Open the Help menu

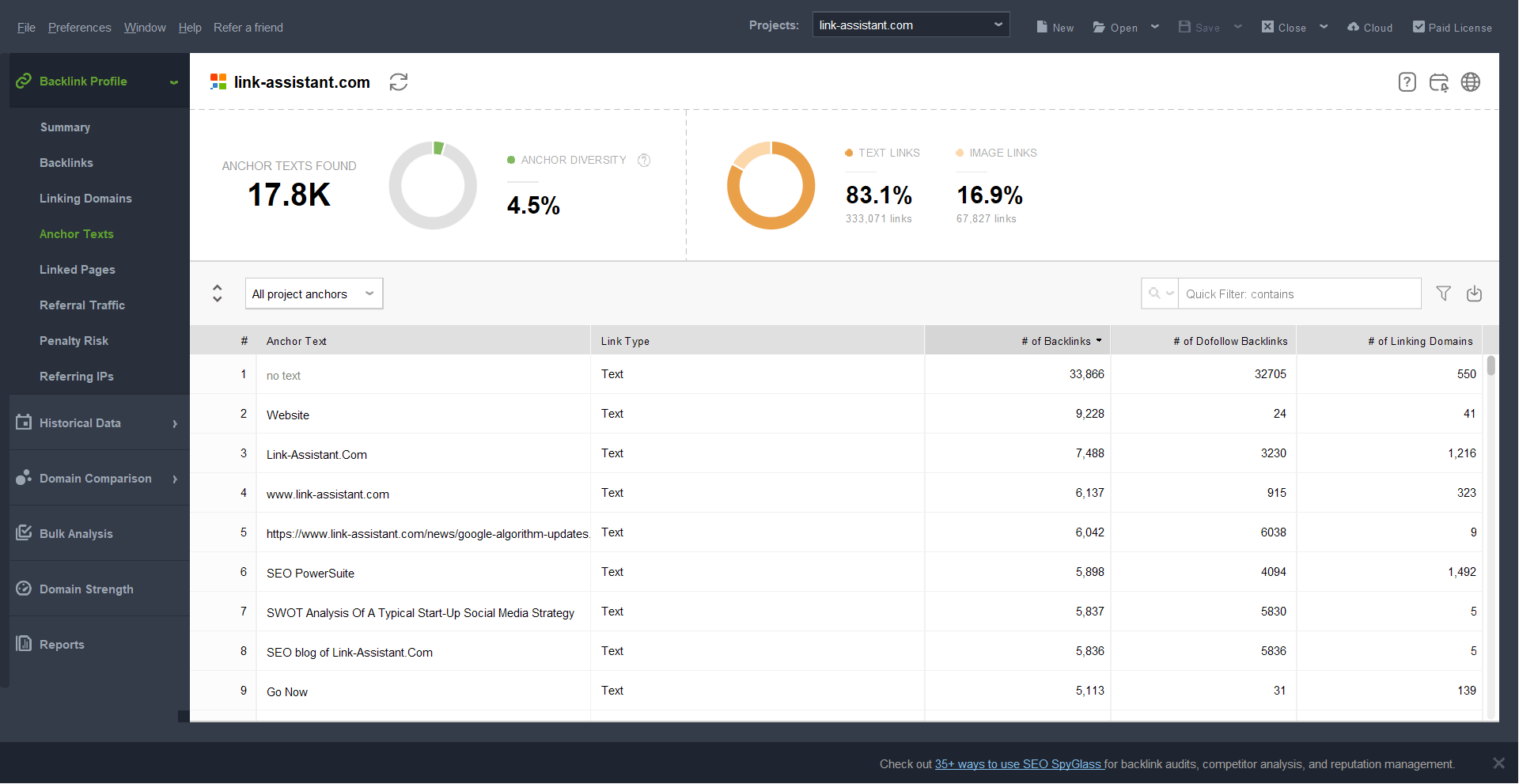tap(190, 28)
